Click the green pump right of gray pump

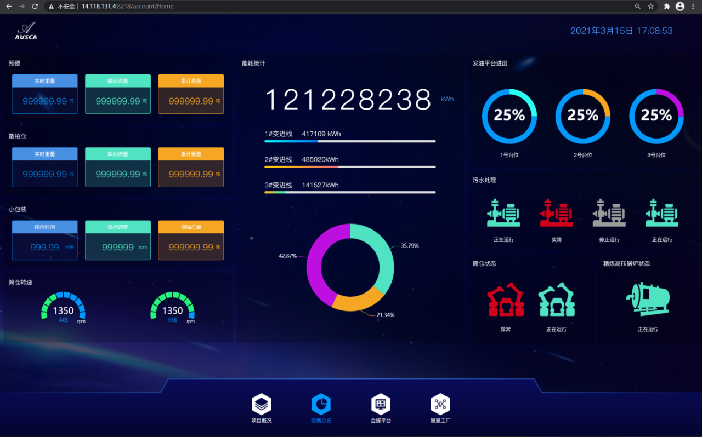tap(662, 213)
